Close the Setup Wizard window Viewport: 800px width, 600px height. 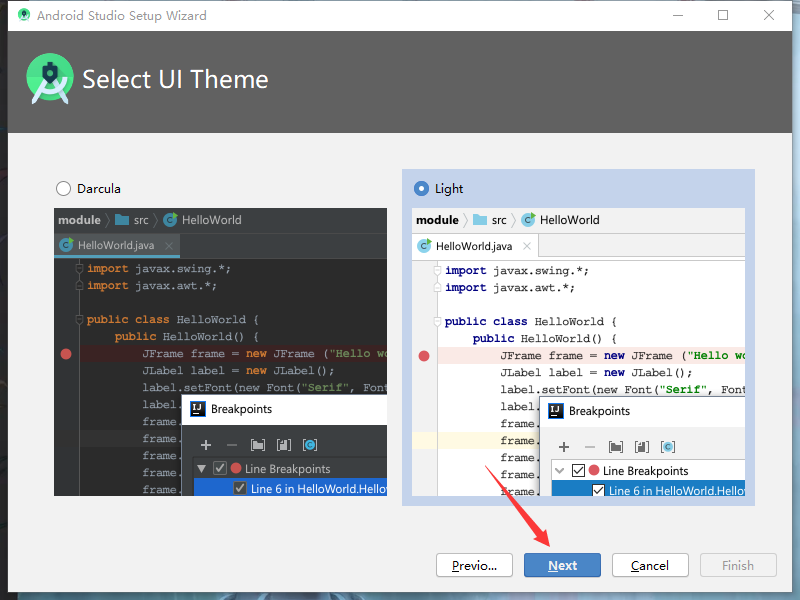[x=769, y=15]
